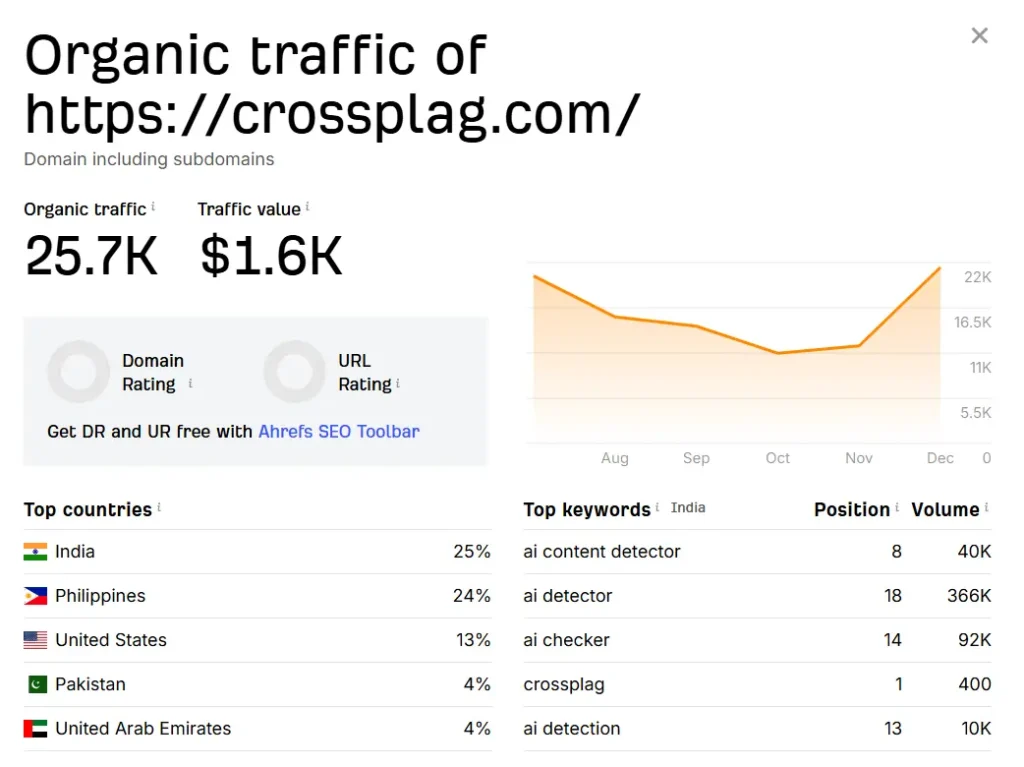Click the Philippines flag icon
The width and height of the screenshot is (1024, 767).
pos(36,596)
